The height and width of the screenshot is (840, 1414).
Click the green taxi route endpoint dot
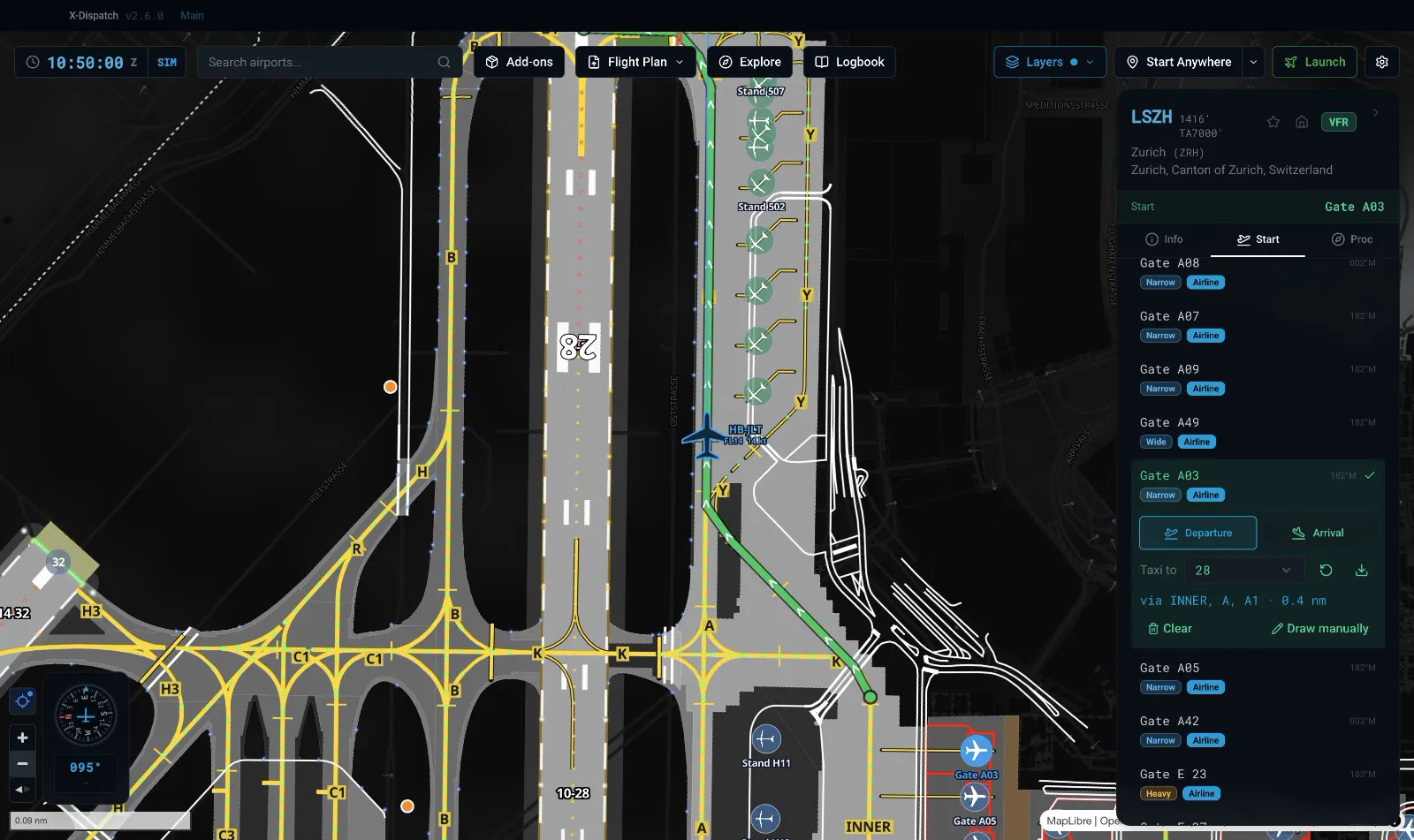point(870,697)
